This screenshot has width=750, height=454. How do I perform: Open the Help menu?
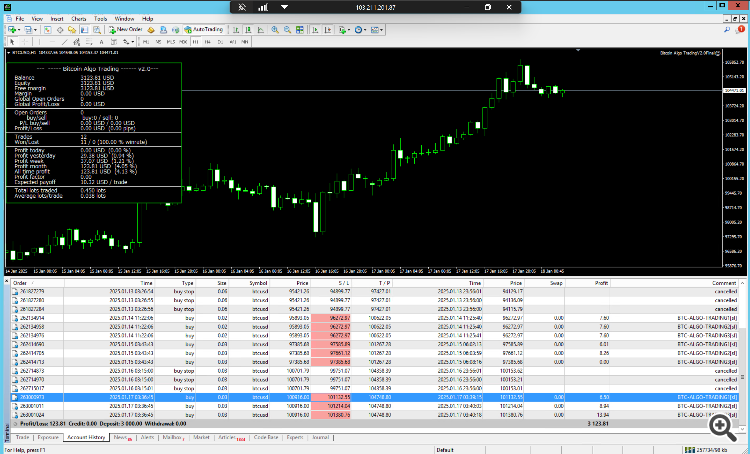pos(148,19)
